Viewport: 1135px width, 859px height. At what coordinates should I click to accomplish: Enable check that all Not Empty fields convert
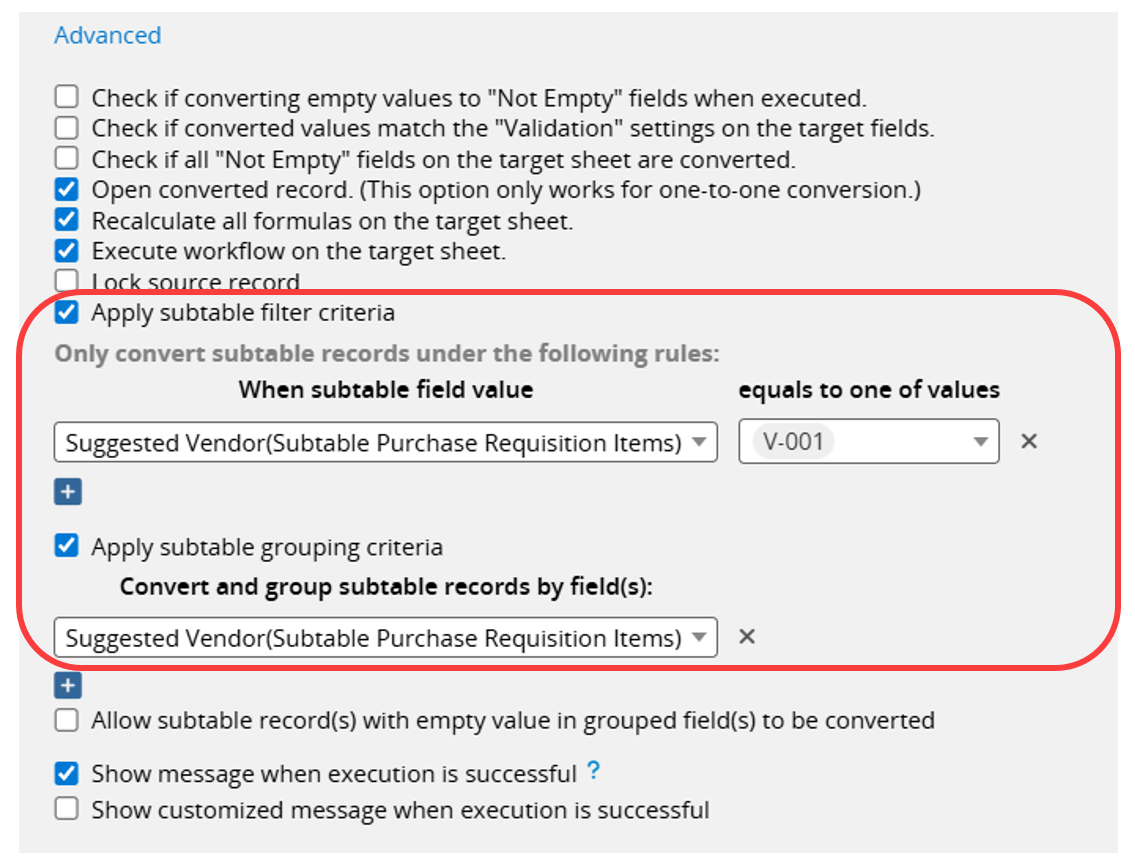point(66,159)
